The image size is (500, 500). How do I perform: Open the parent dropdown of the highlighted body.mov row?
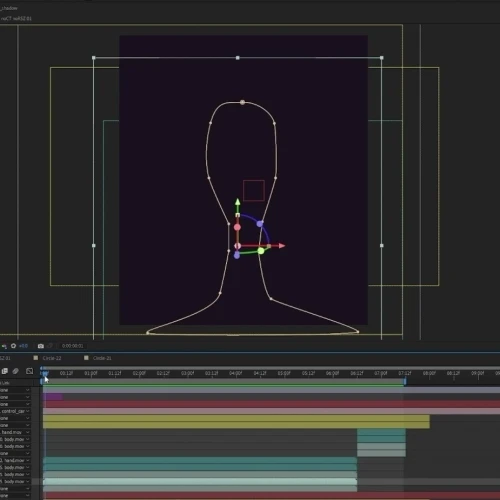click(15, 481)
